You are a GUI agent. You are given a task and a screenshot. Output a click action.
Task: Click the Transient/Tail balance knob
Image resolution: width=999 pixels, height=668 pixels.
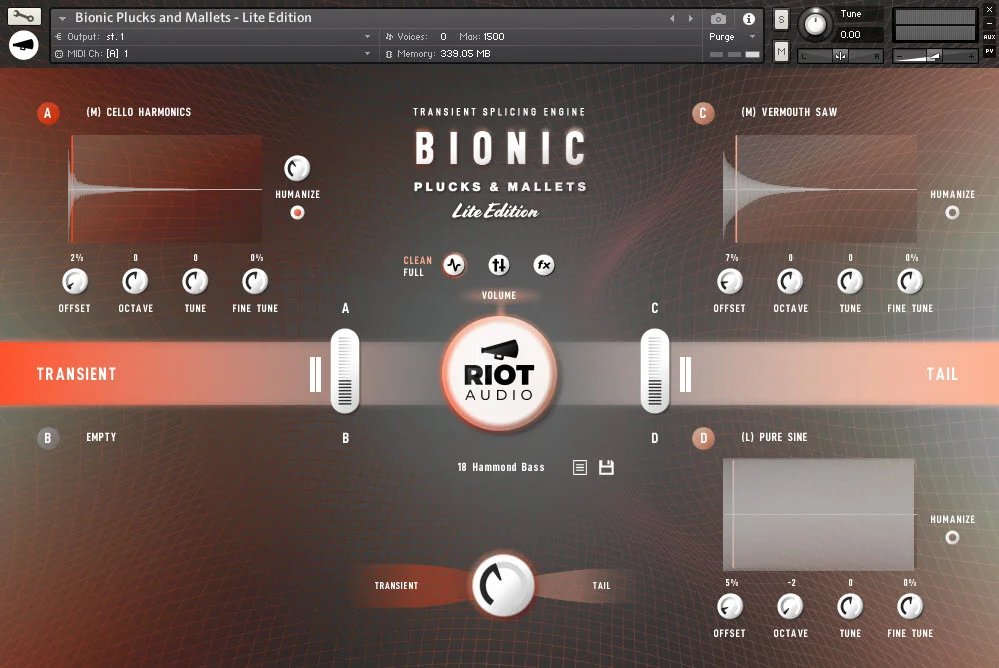click(x=503, y=586)
